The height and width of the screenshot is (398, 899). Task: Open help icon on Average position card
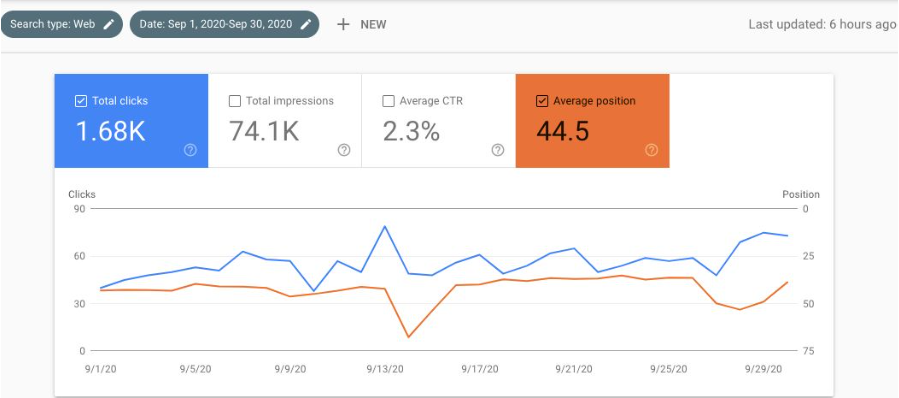[651, 150]
